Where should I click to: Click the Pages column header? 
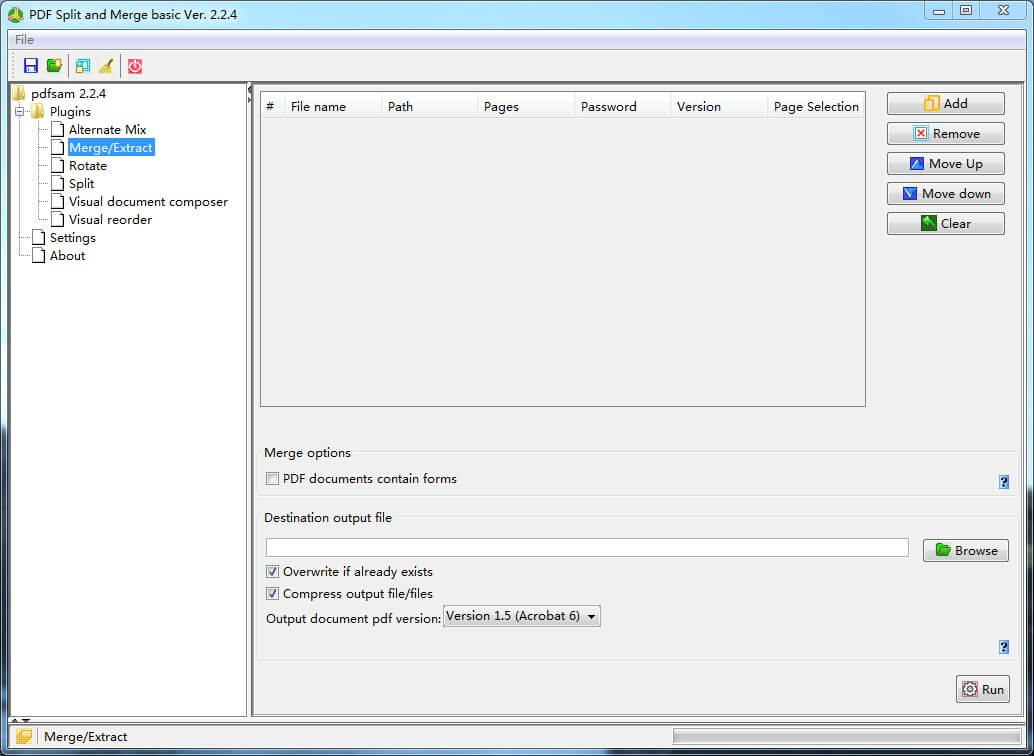(x=526, y=106)
